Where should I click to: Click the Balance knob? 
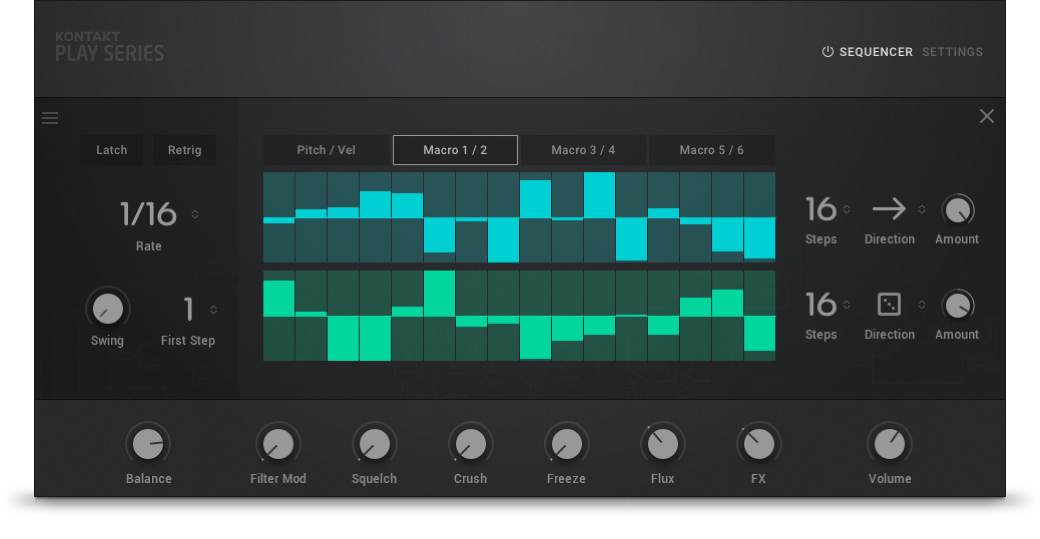[148, 444]
